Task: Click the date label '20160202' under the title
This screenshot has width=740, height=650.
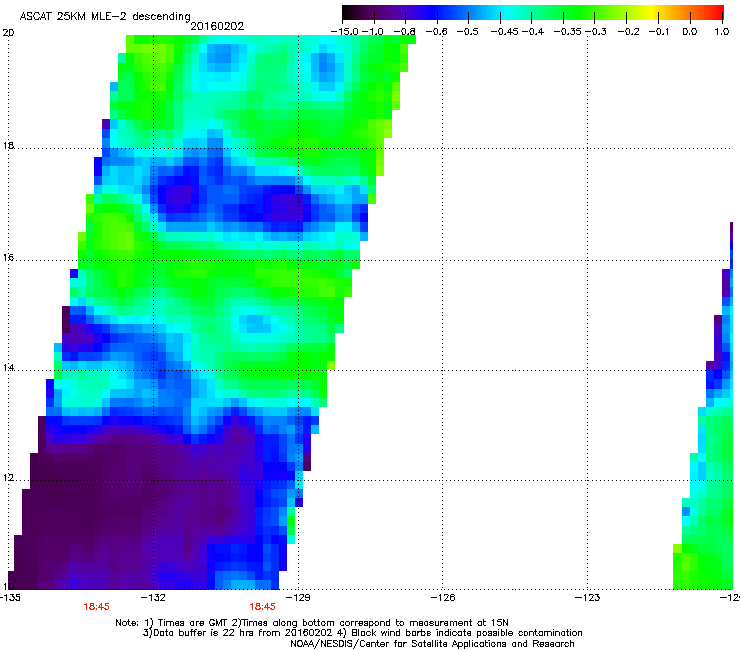Action: 217,26
